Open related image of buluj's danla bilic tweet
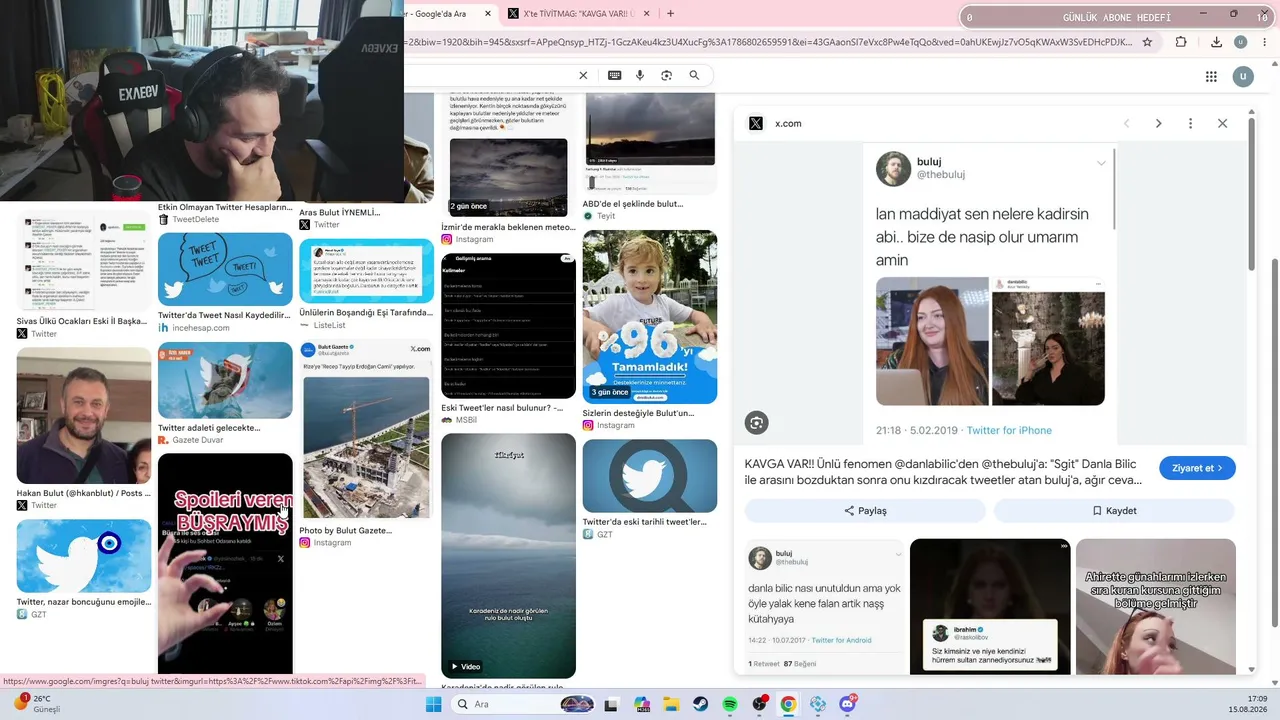The width and height of the screenshot is (1280, 720). click(x=823, y=607)
